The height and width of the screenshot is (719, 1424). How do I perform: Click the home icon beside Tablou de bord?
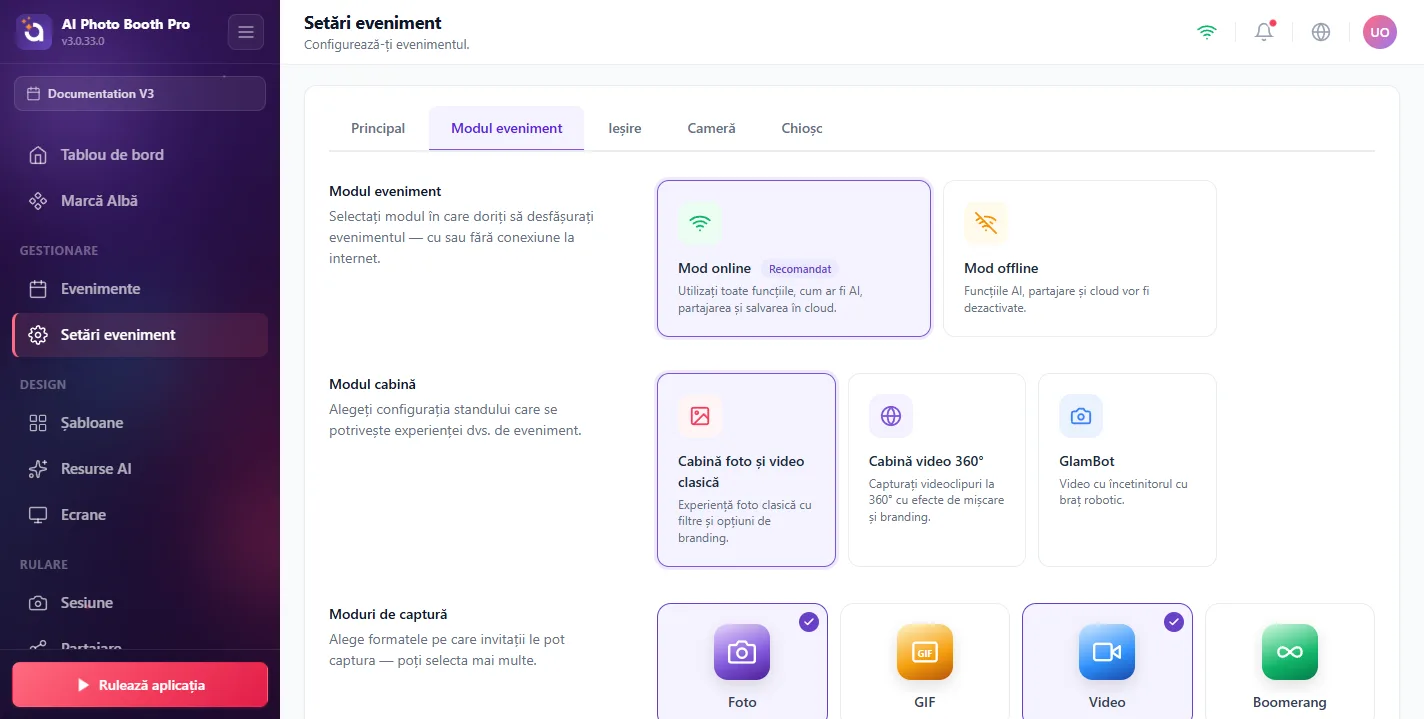click(x=38, y=155)
